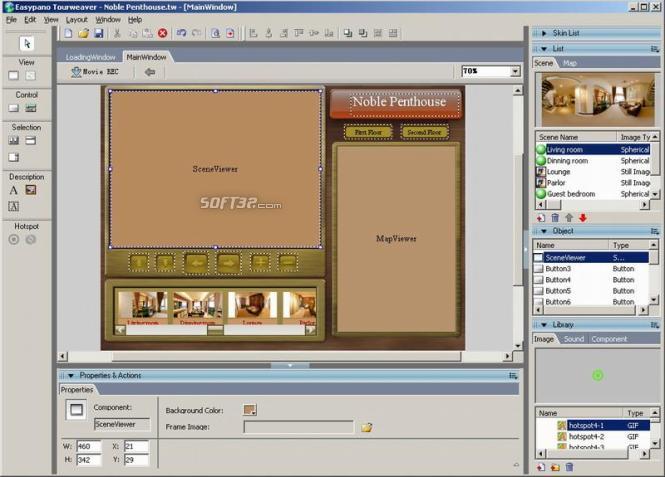
Task: Click the Second Floor button in canvas
Action: coord(424,132)
